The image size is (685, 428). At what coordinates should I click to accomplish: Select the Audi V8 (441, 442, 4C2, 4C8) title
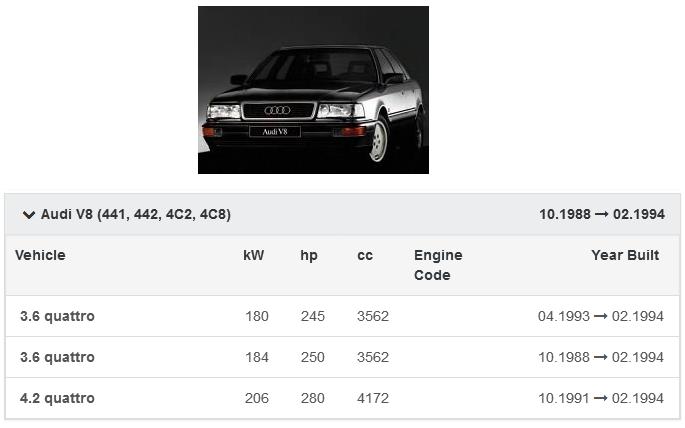point(136,215)
